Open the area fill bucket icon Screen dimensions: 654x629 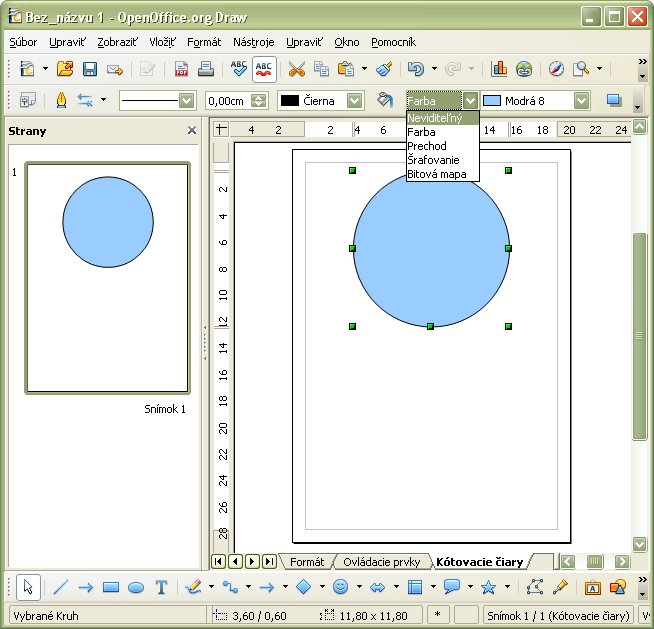click(385, 101)
